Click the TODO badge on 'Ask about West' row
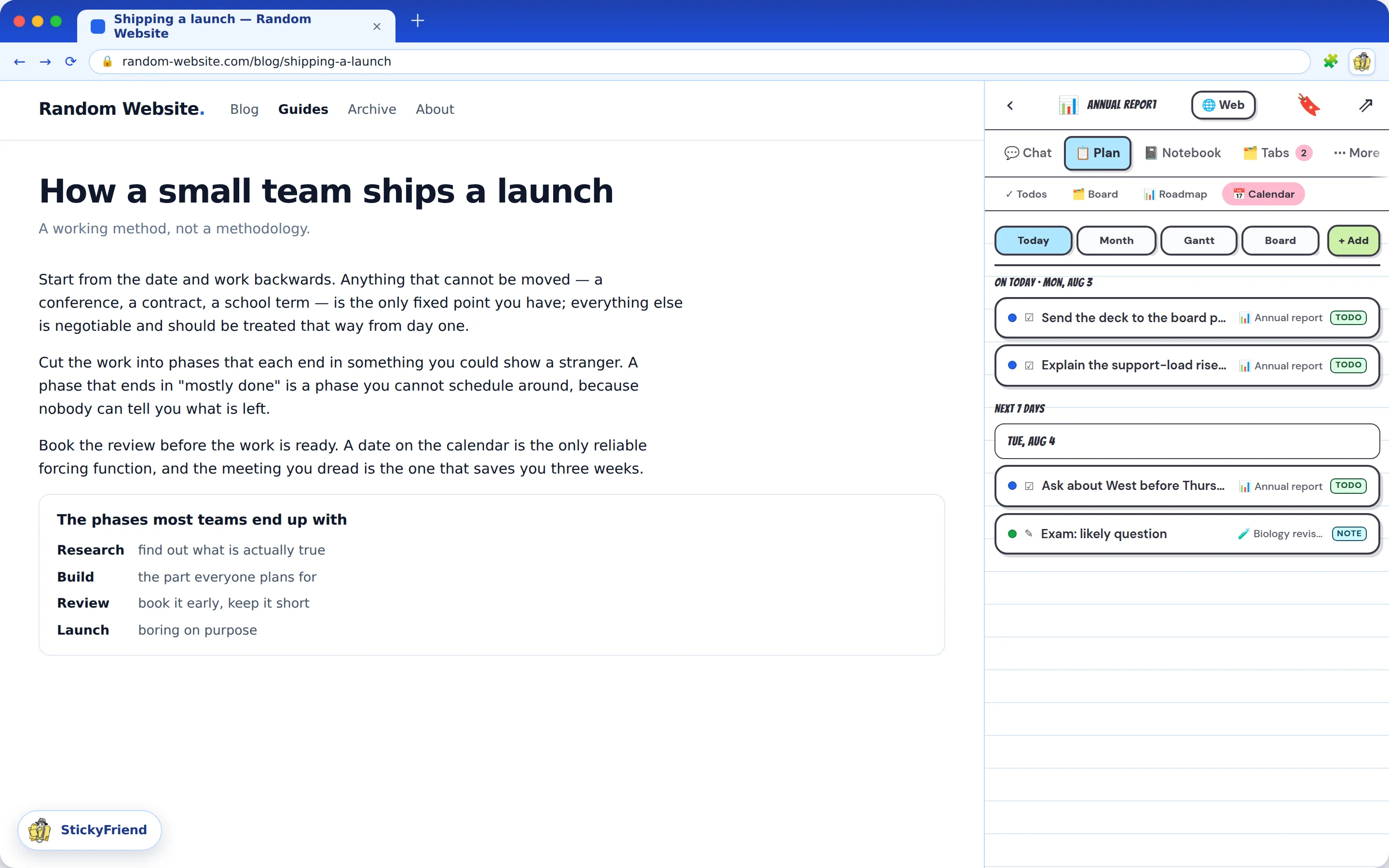 click(1348, 486)
